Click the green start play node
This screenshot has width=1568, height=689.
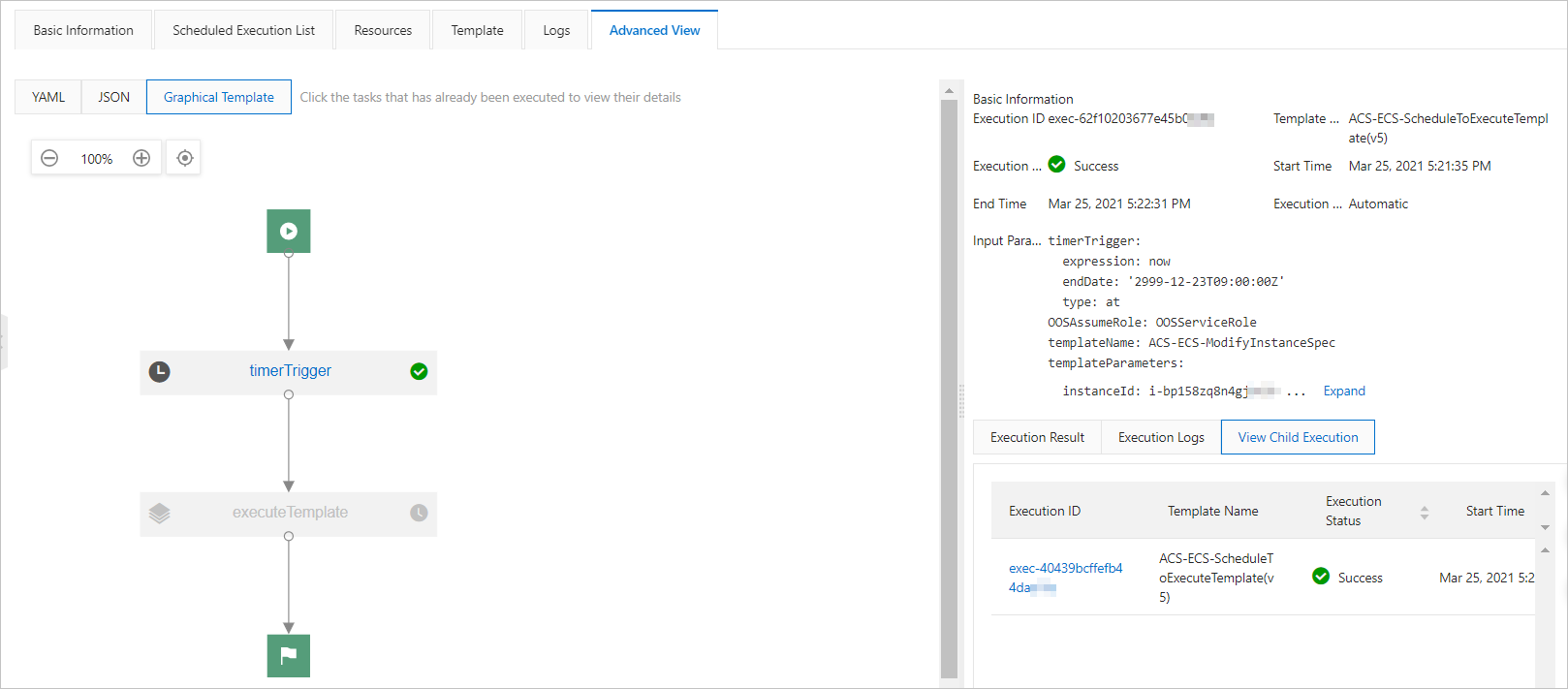coord(289,232)
